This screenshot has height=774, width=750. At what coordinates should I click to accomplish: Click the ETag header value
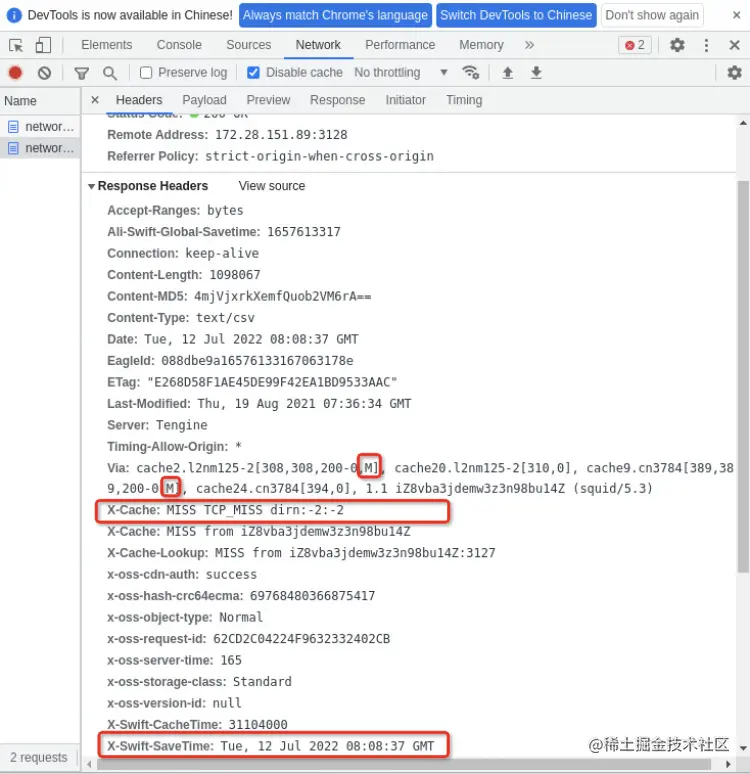pyautogui.click(x=272, y=382)
